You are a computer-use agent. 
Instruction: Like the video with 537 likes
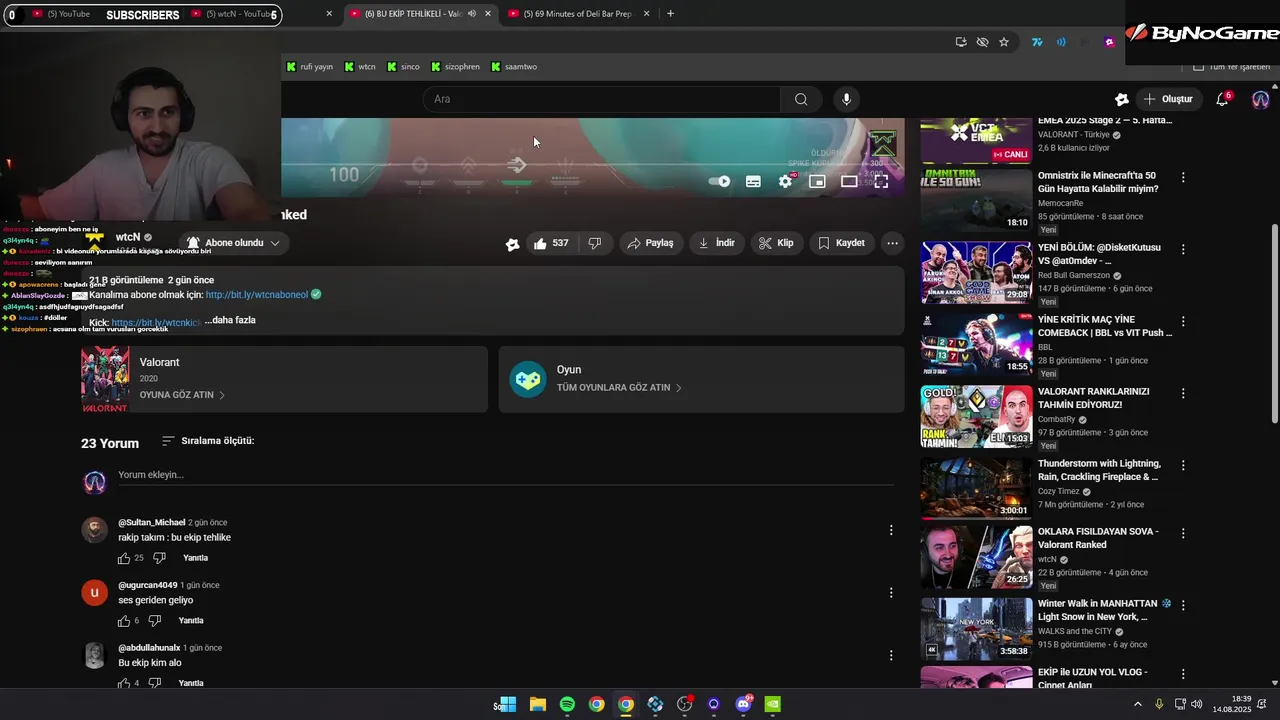tap(551, 243)
